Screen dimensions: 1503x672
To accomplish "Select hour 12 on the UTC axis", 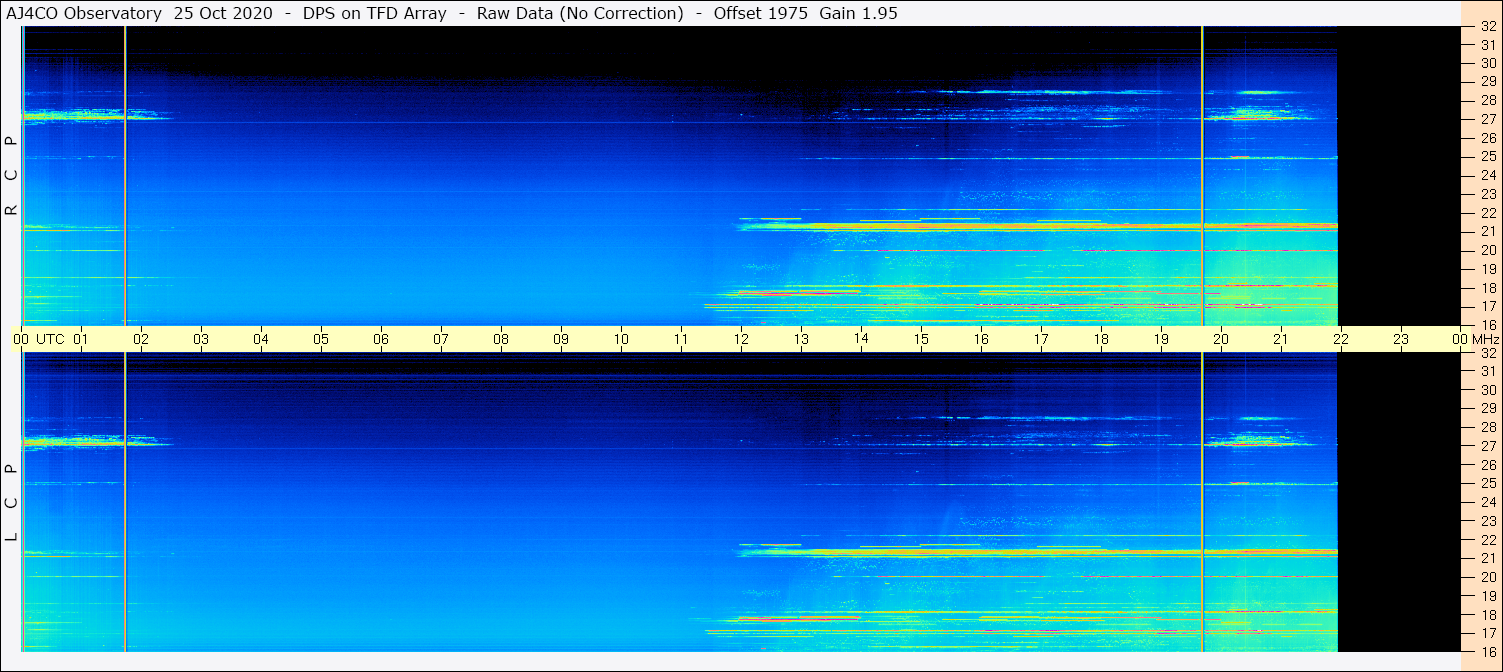I will [741, 339].
